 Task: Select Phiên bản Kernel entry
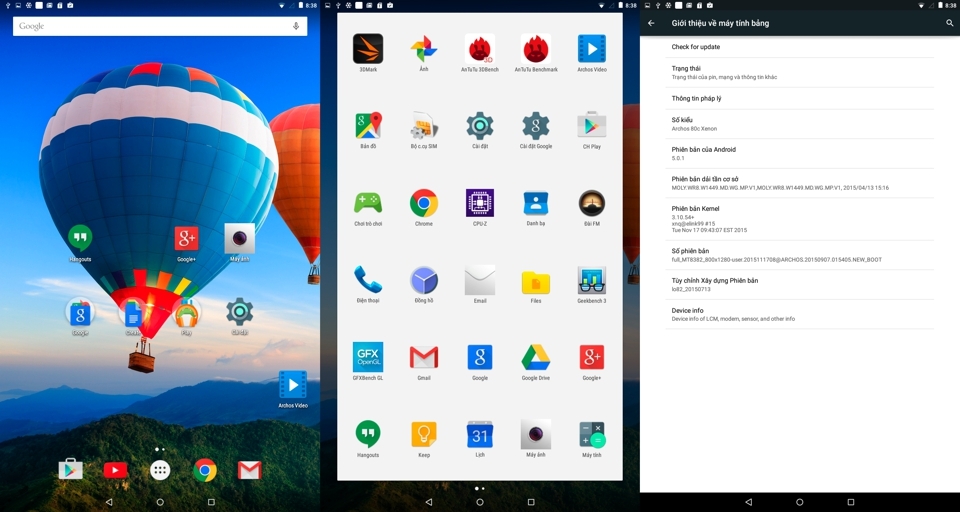(x=800, y=219)
